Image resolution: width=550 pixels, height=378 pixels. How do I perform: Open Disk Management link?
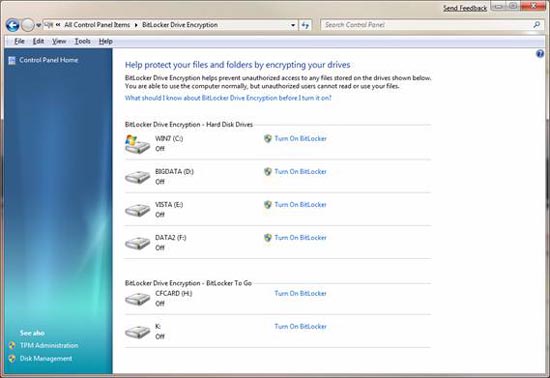pyautogui.click(x=46, y=358)
